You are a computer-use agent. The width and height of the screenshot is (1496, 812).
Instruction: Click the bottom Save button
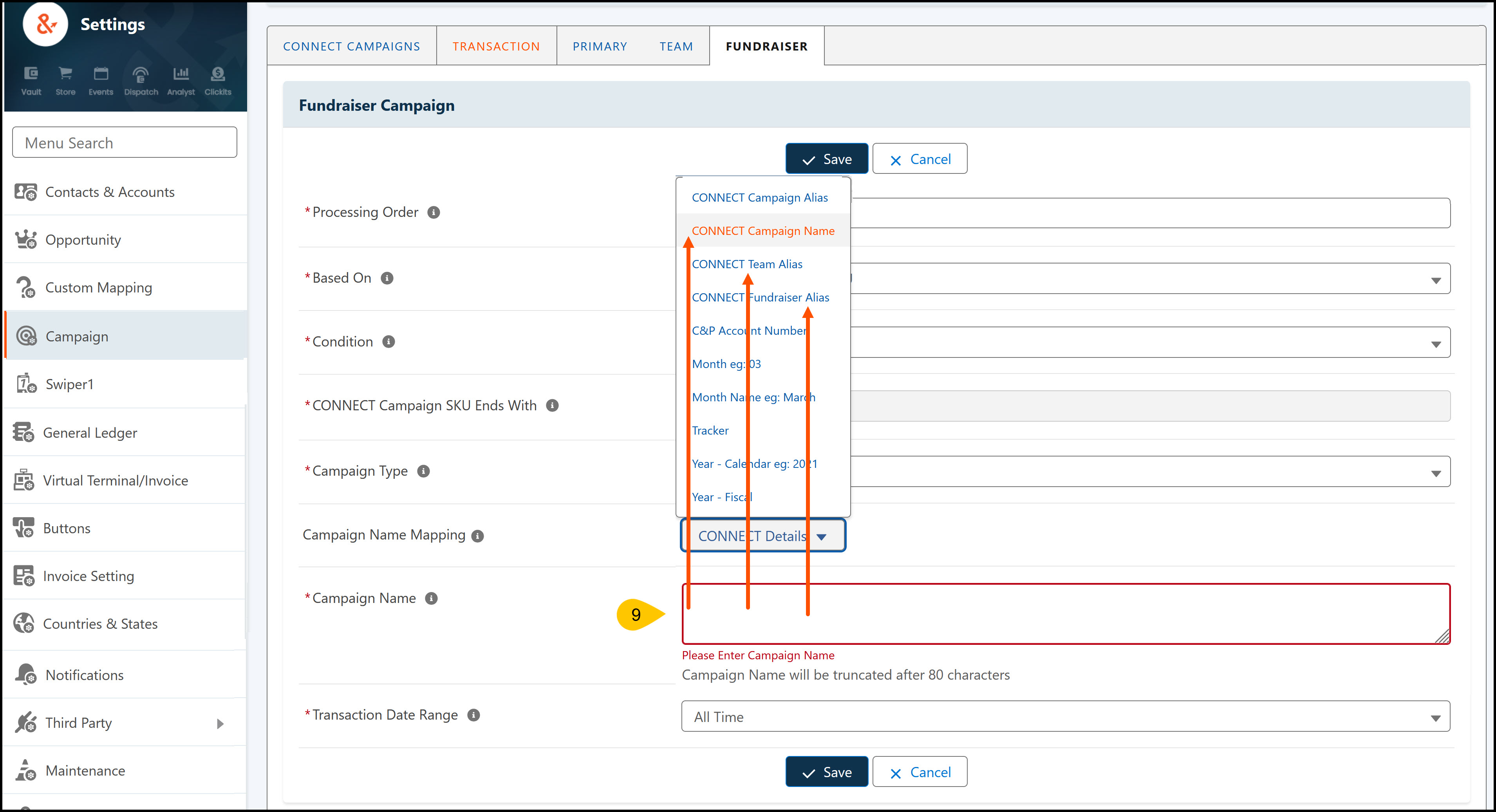tap(826, 772)
